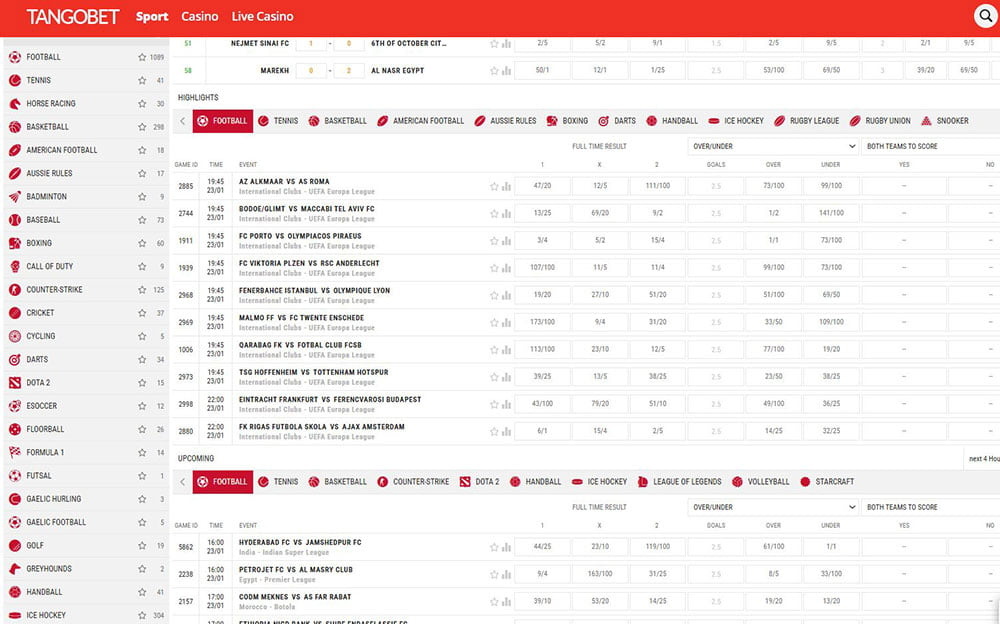Open Both Teams To Score selector in Highlights
Image resolution: width=1000 pixels, height=624 pixels.
(x=930, y=146)
